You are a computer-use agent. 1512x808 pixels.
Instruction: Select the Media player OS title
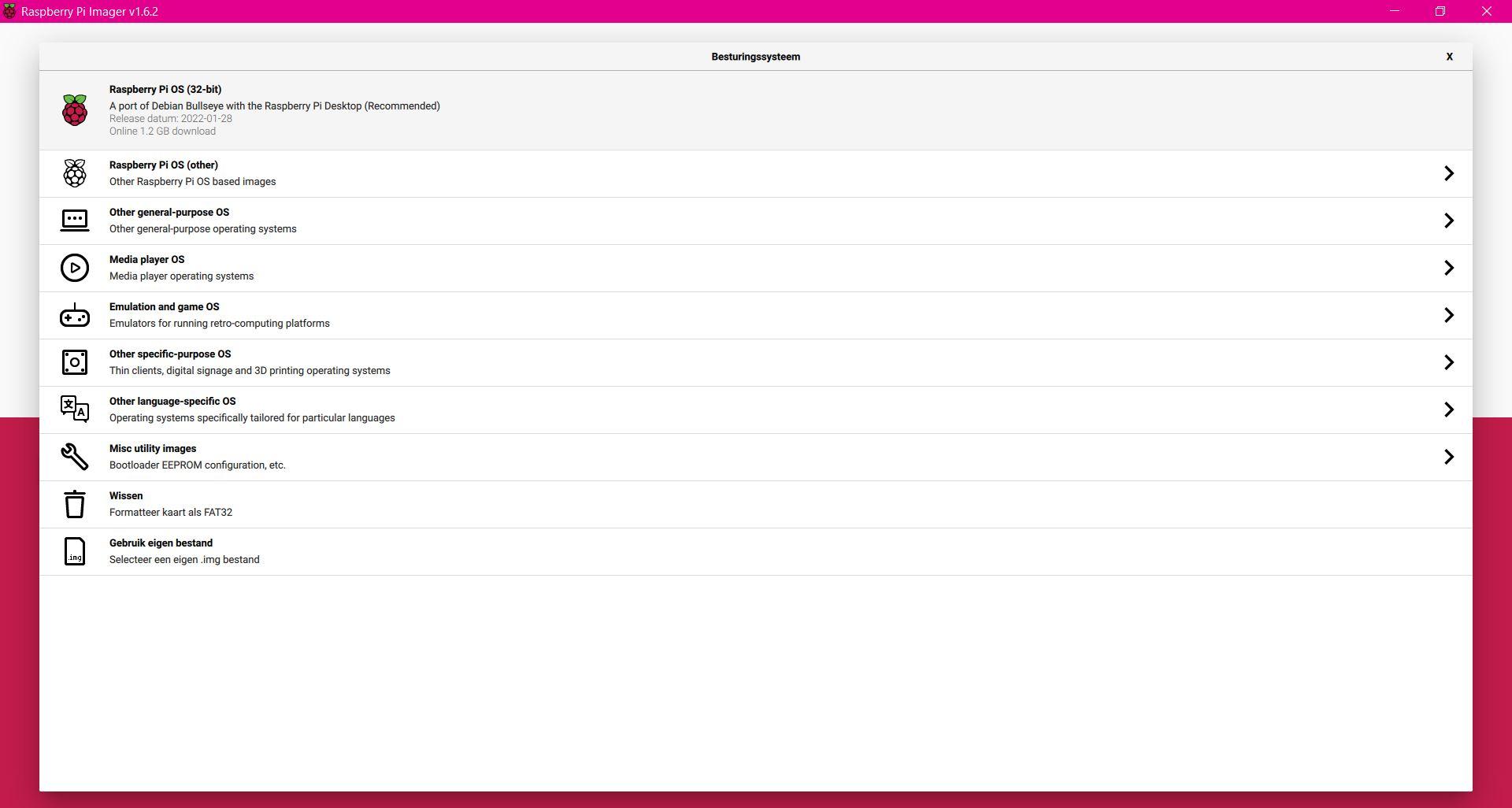pyautogui.click(x=147, y=260)
